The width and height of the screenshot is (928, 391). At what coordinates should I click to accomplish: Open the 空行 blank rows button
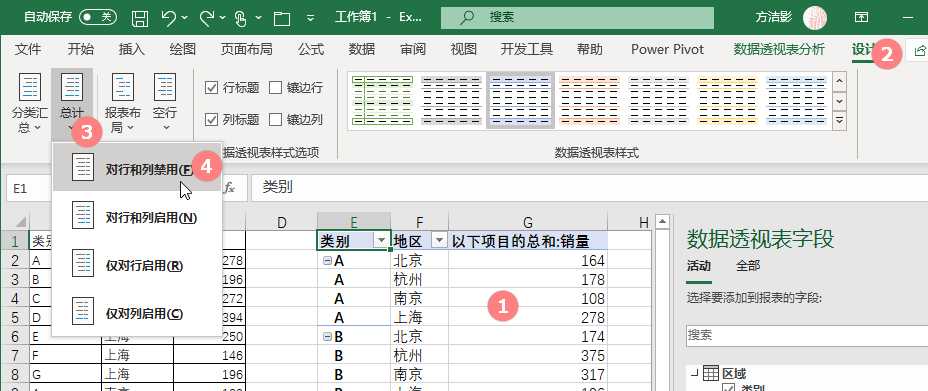pos(165,102)
